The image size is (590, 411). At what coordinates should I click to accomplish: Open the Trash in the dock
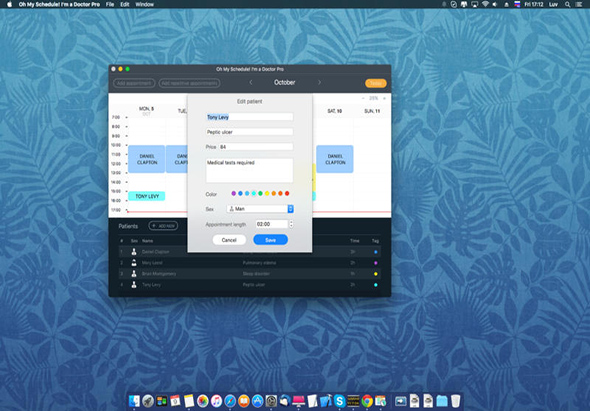[455, 401]
